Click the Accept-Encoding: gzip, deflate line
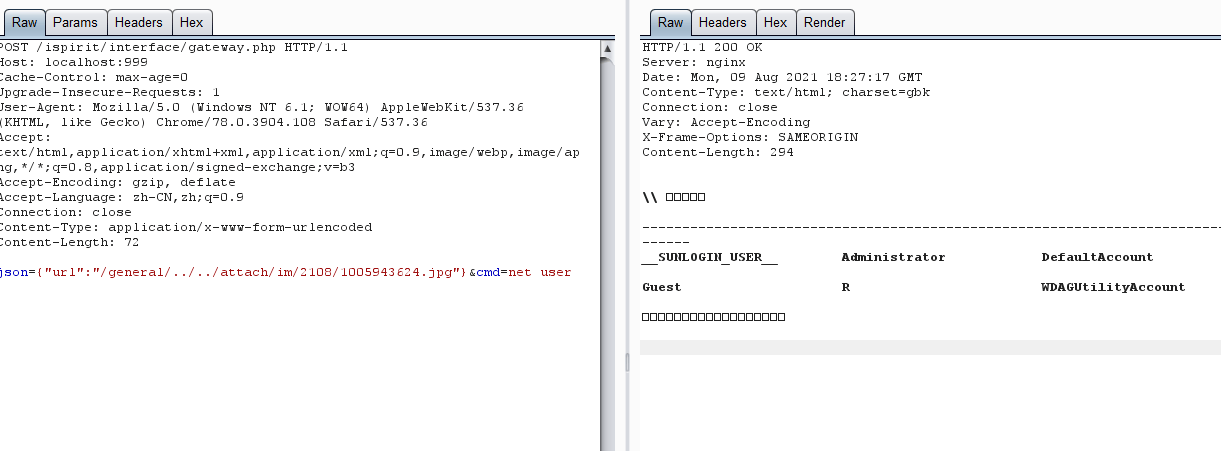 click(x=118, y=182)
